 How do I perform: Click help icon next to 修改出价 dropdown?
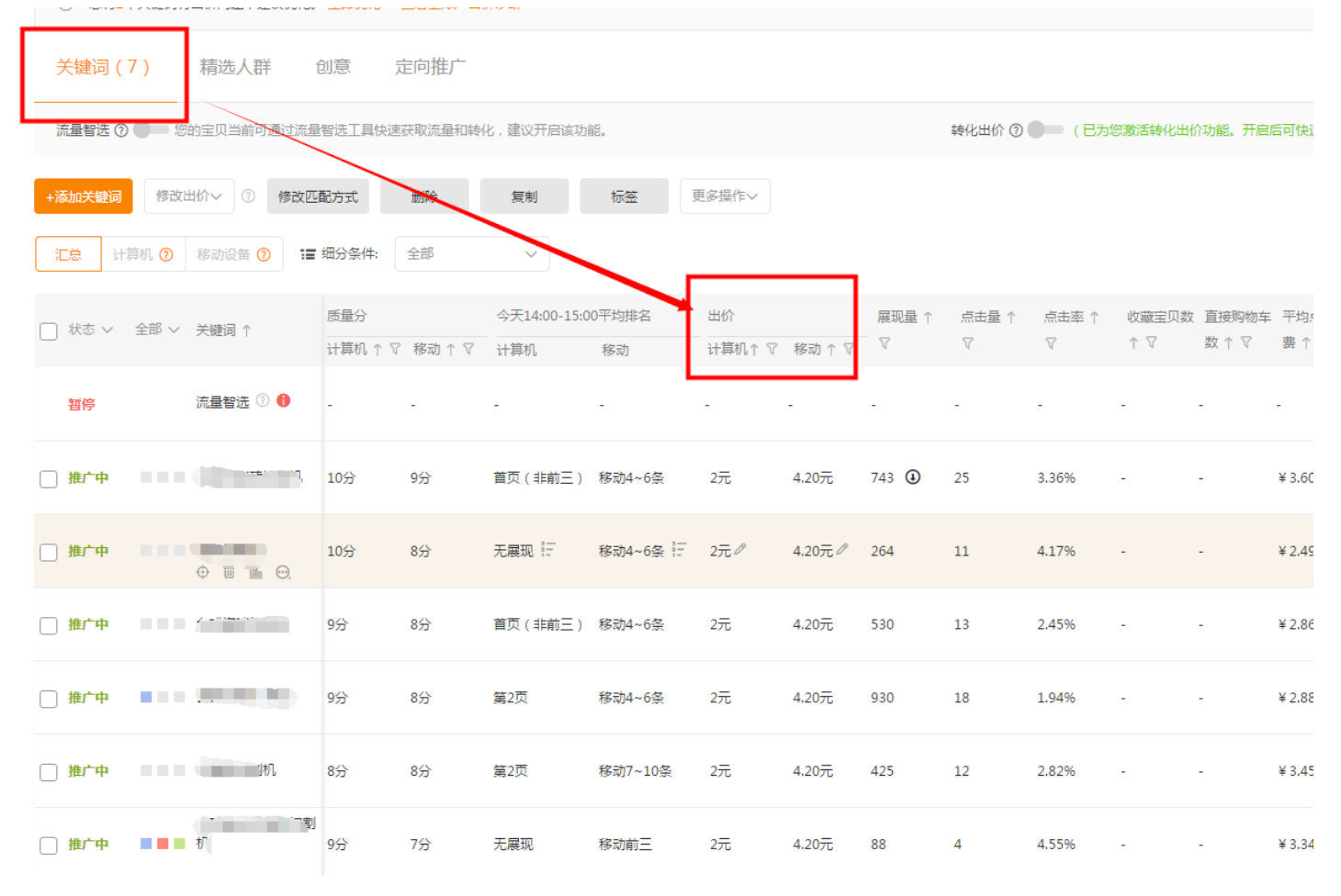point(248,196)
